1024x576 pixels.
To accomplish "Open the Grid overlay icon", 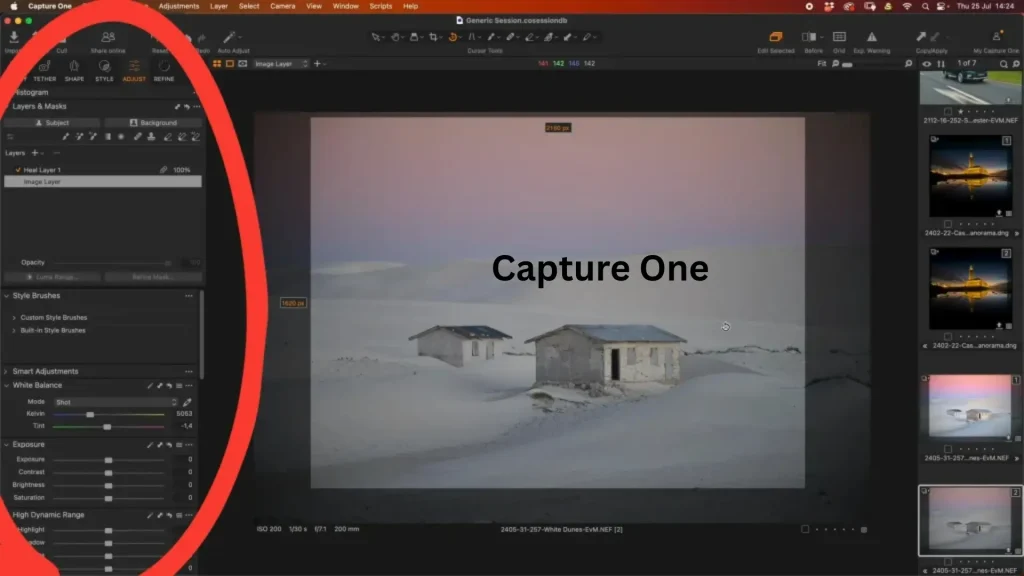I will coord(839,38).
